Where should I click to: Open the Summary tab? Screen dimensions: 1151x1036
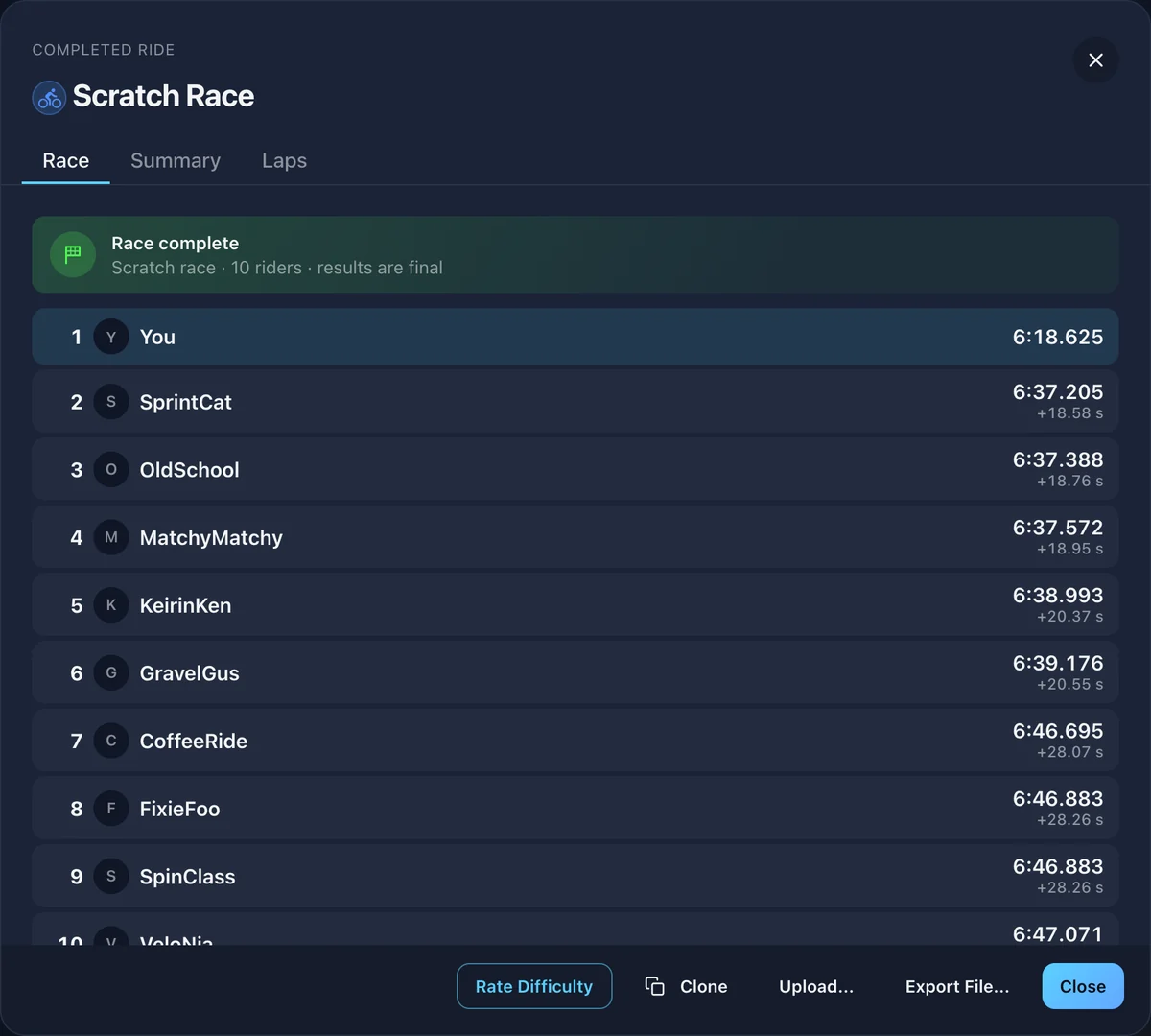tap(176, 160)
